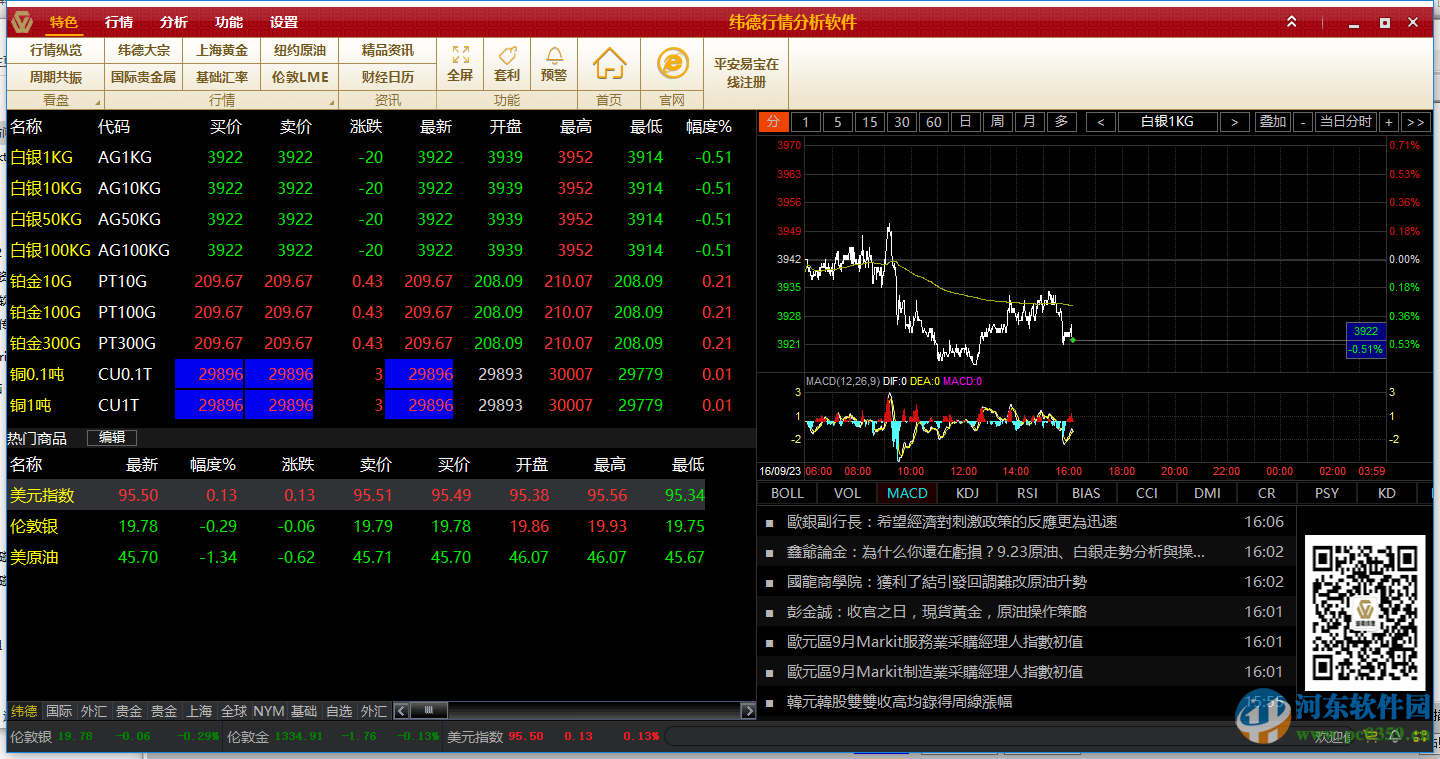1440x759 pixels.
Task: Click the 伦敦LME button
Action: [x=299, y=77]
